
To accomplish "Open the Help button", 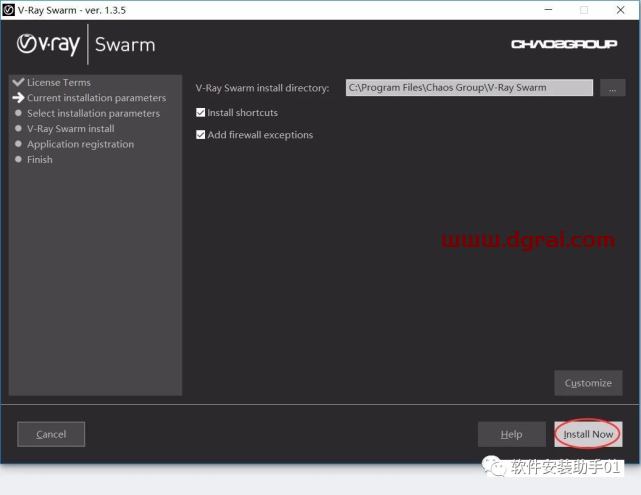I will (x=511, y=434).
